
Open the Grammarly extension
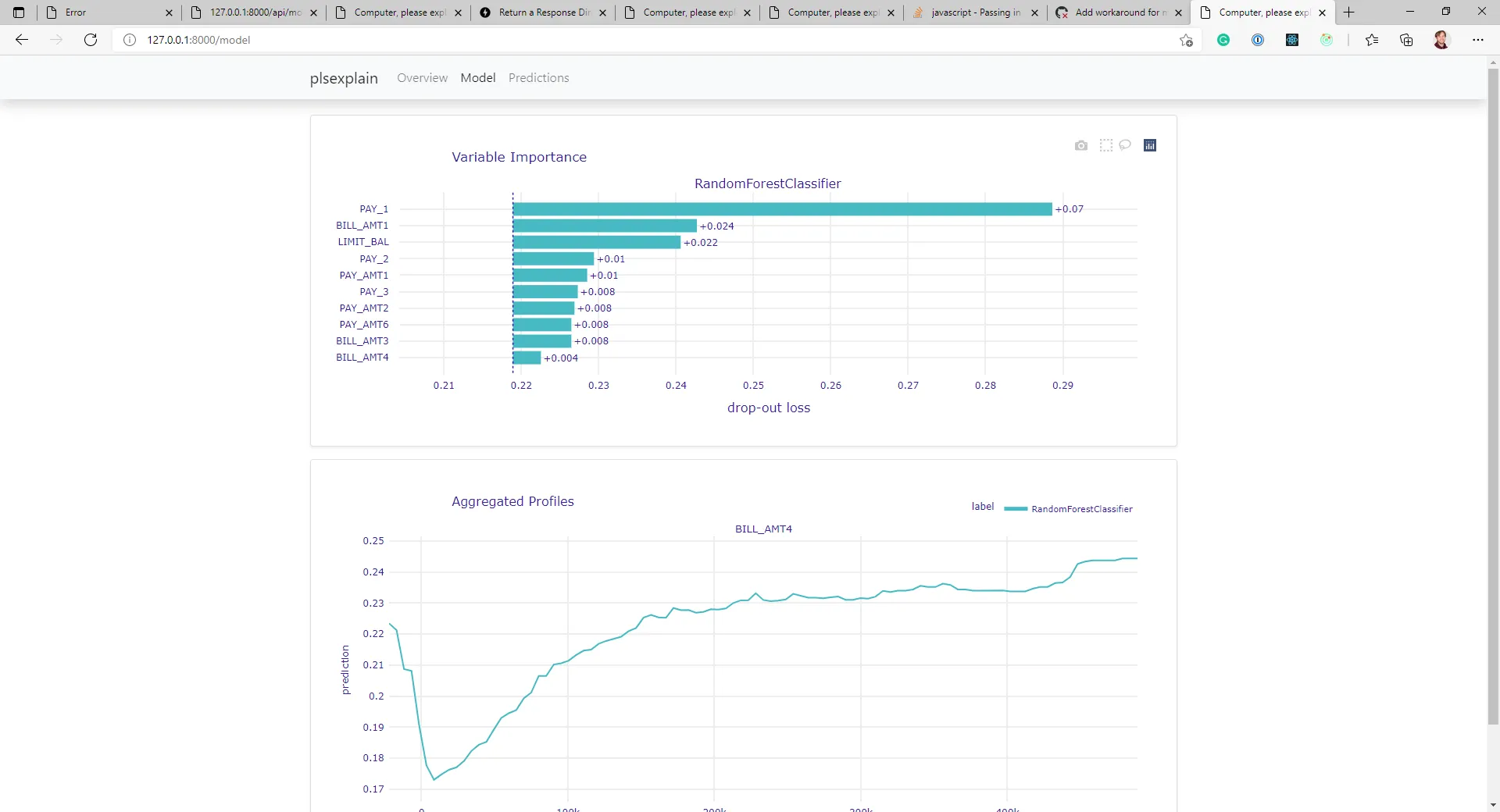click(x=1223, y=40)
